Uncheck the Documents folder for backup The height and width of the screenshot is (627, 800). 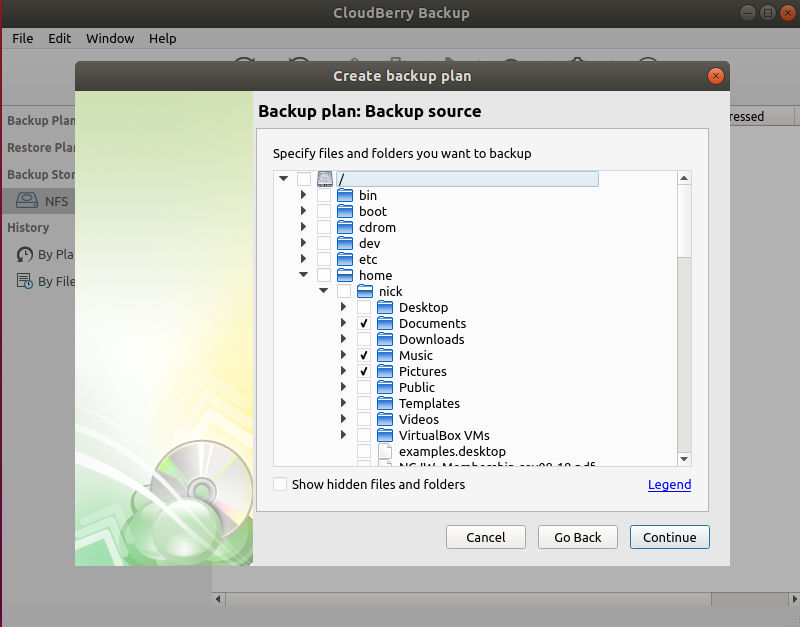(364, 323)
